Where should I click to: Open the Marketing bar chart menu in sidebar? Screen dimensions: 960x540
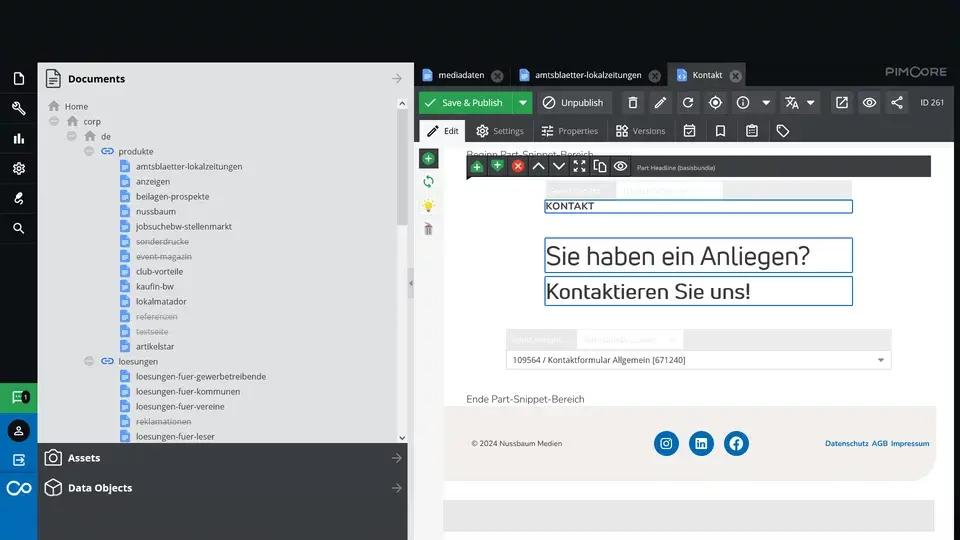(x=18, y=138)
